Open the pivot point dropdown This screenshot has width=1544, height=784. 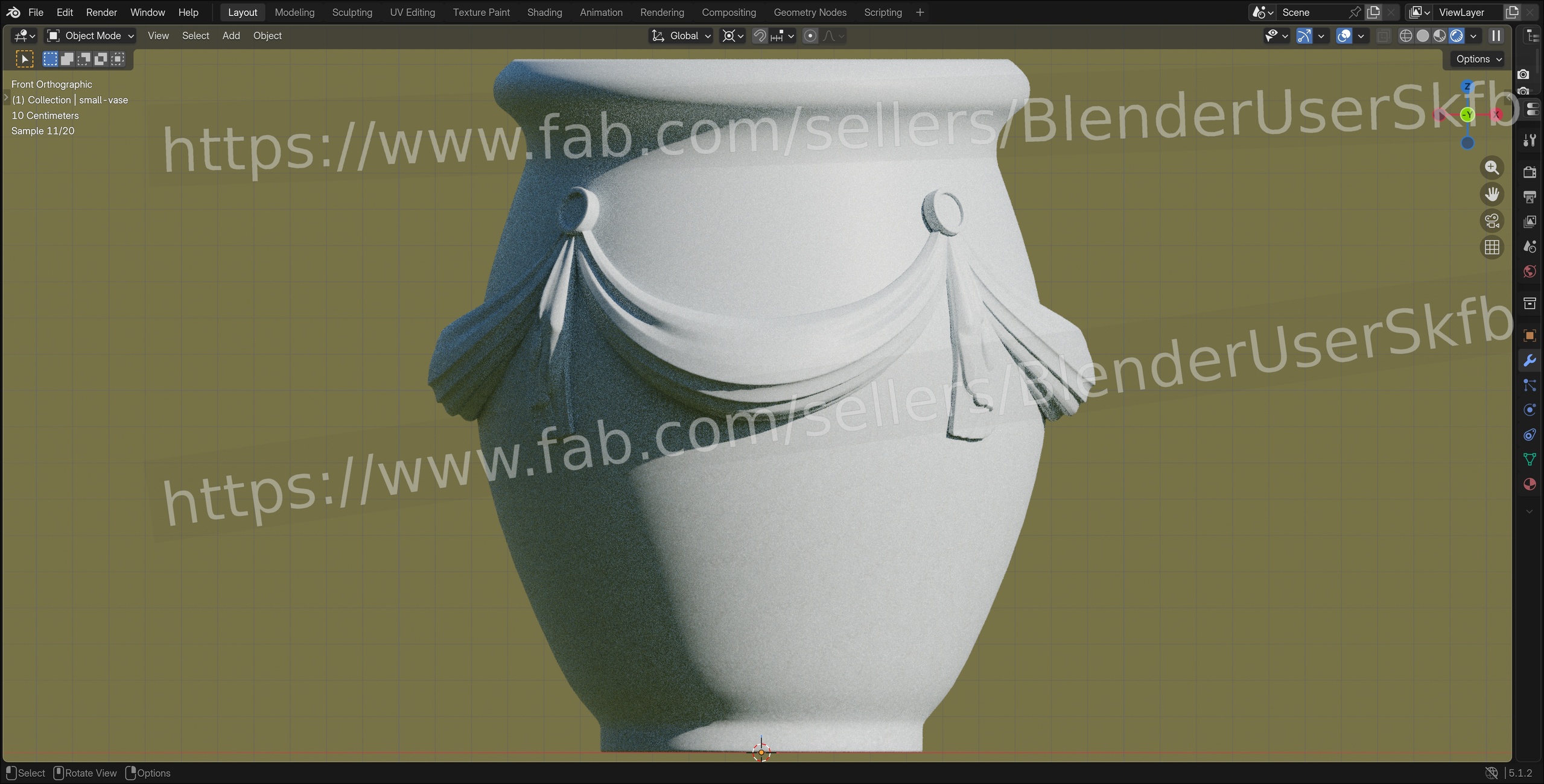[733, 36]
